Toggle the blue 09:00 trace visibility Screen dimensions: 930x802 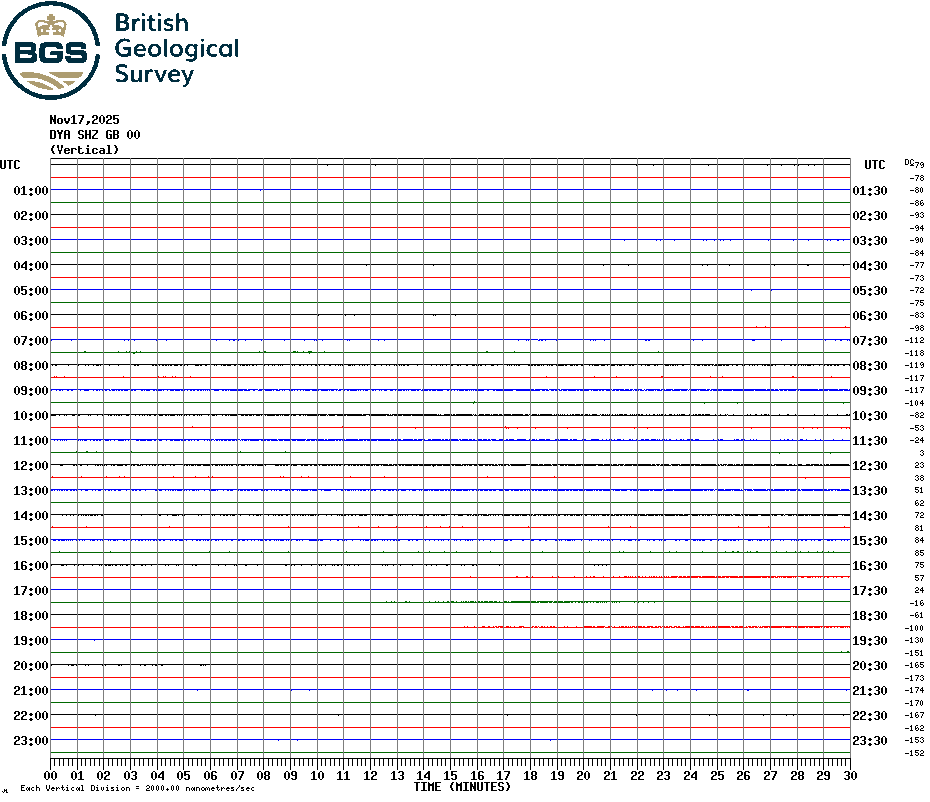pos(450,390)
